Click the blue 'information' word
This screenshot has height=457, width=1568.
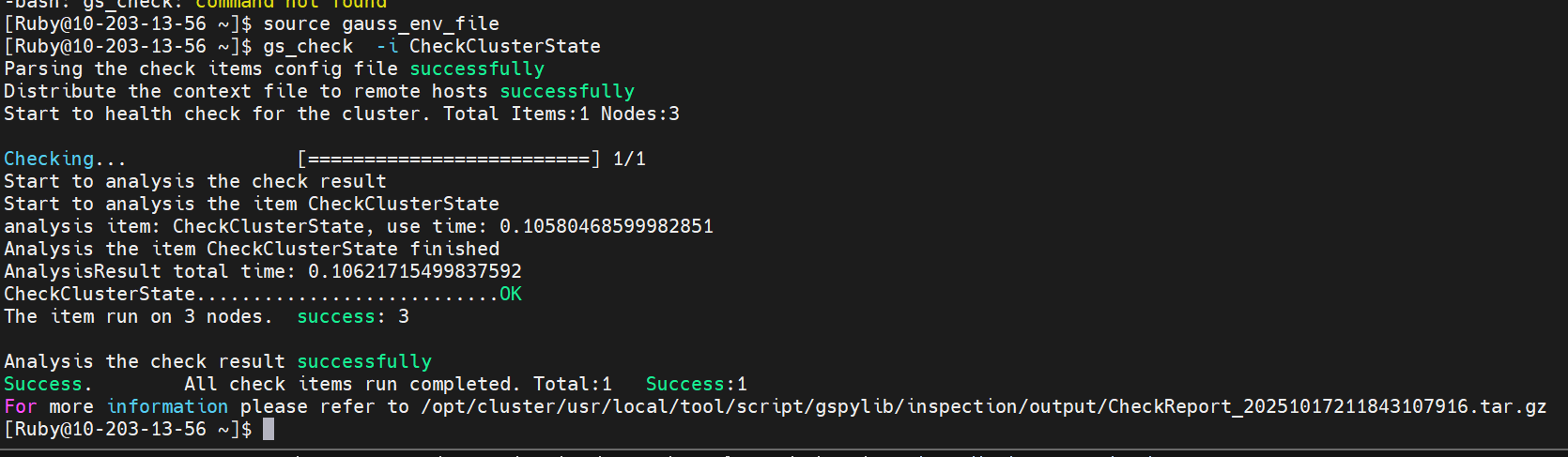tap(167, 407)
